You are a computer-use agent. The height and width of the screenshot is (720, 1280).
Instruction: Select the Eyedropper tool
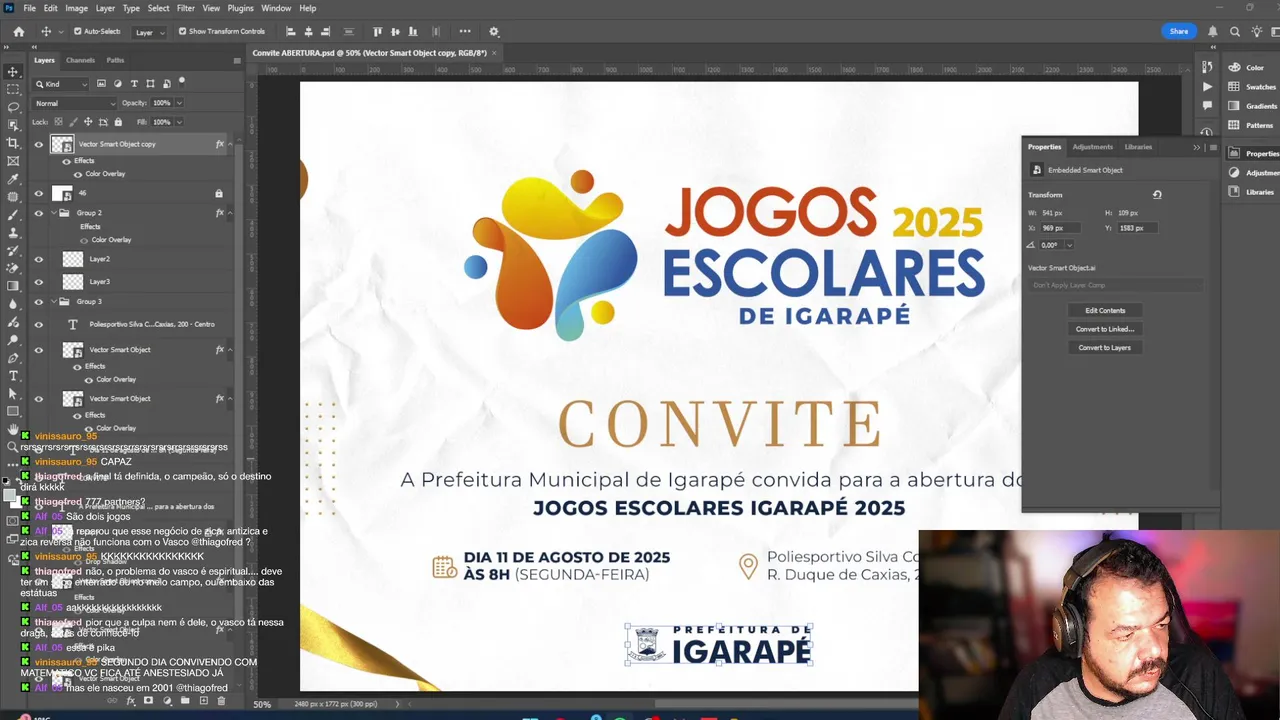click(13, 179)
